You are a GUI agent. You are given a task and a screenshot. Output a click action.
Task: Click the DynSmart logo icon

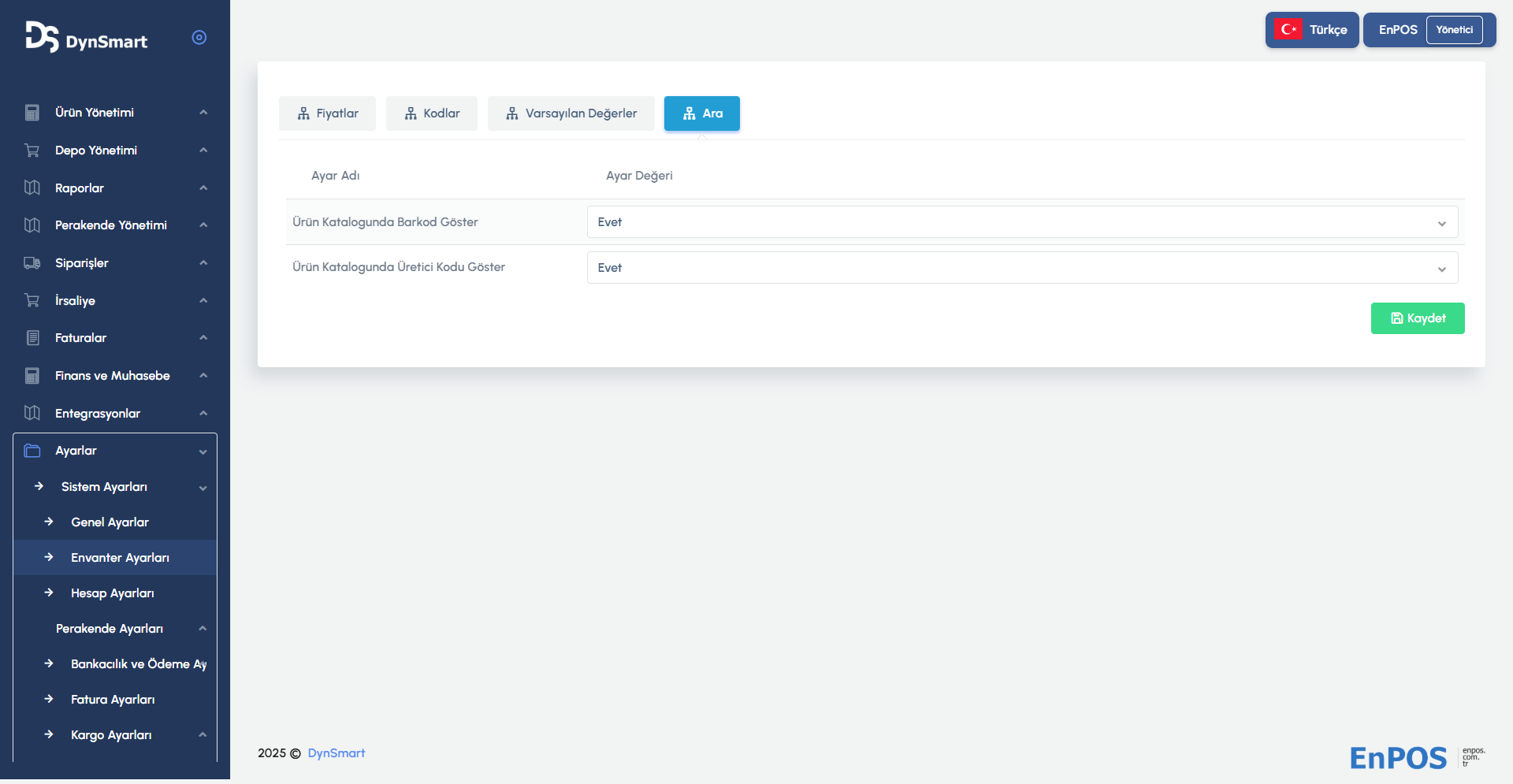42,37
